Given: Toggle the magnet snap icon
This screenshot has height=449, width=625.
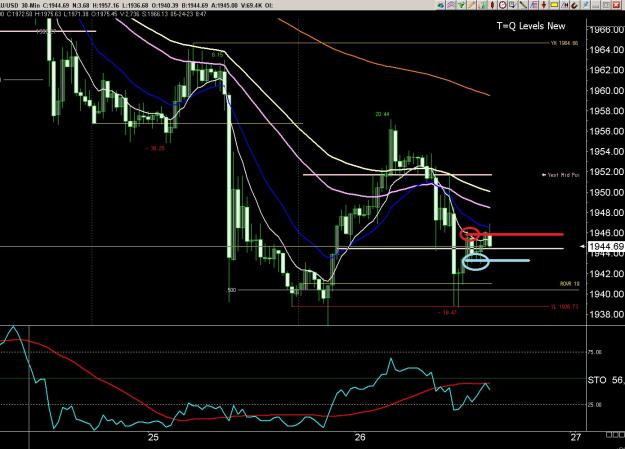Looking at the screenshot, I should [574, 5].
